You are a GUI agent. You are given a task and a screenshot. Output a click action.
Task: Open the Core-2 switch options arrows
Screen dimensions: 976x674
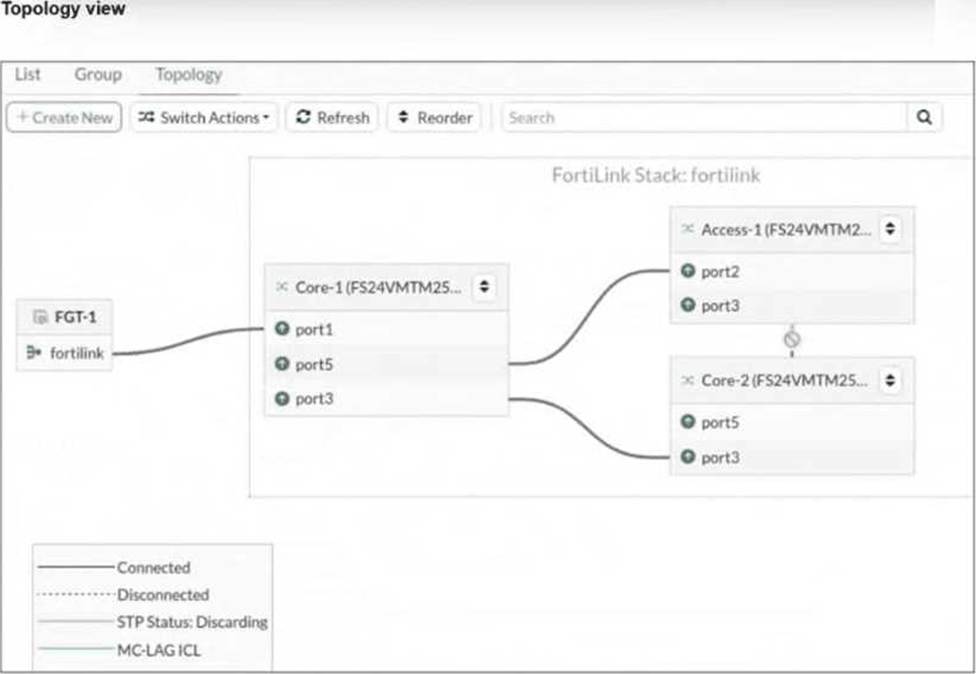click(889, 381)
